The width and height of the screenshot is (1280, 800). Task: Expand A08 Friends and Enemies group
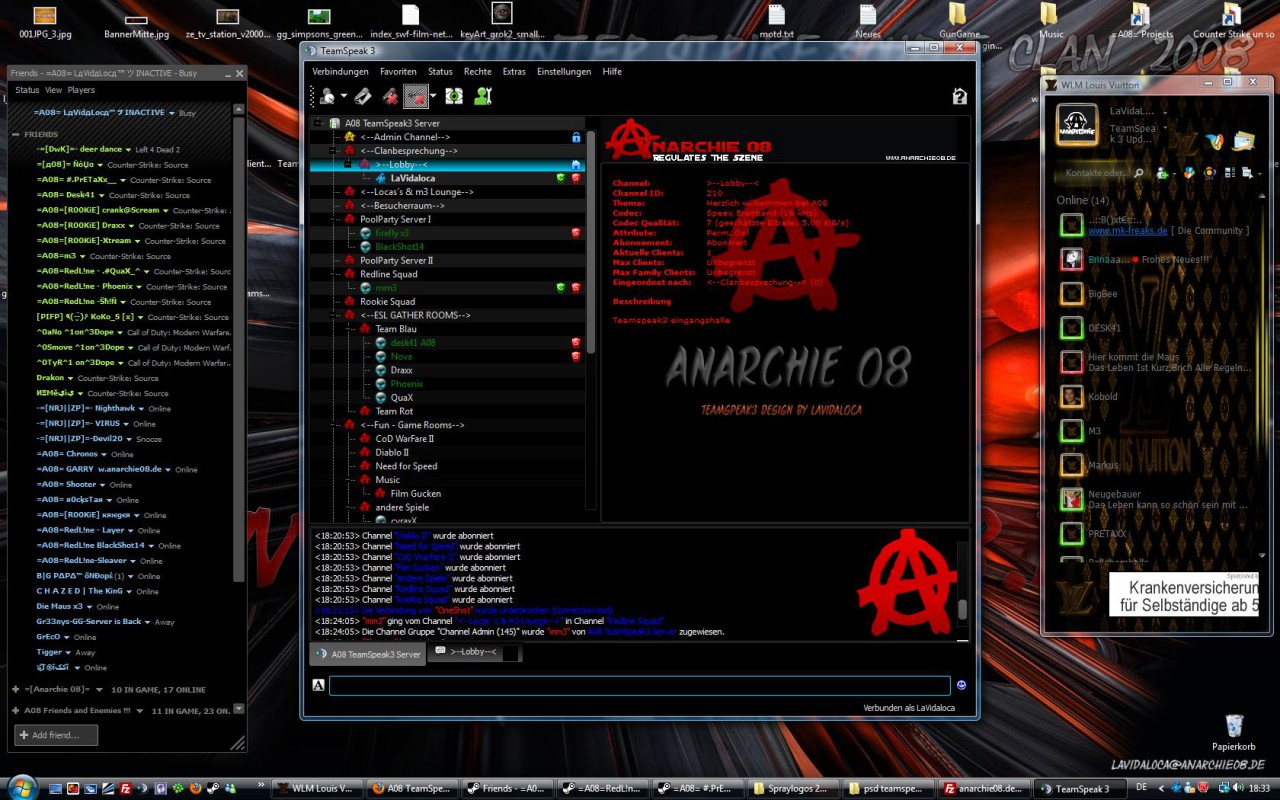[16, 710]
